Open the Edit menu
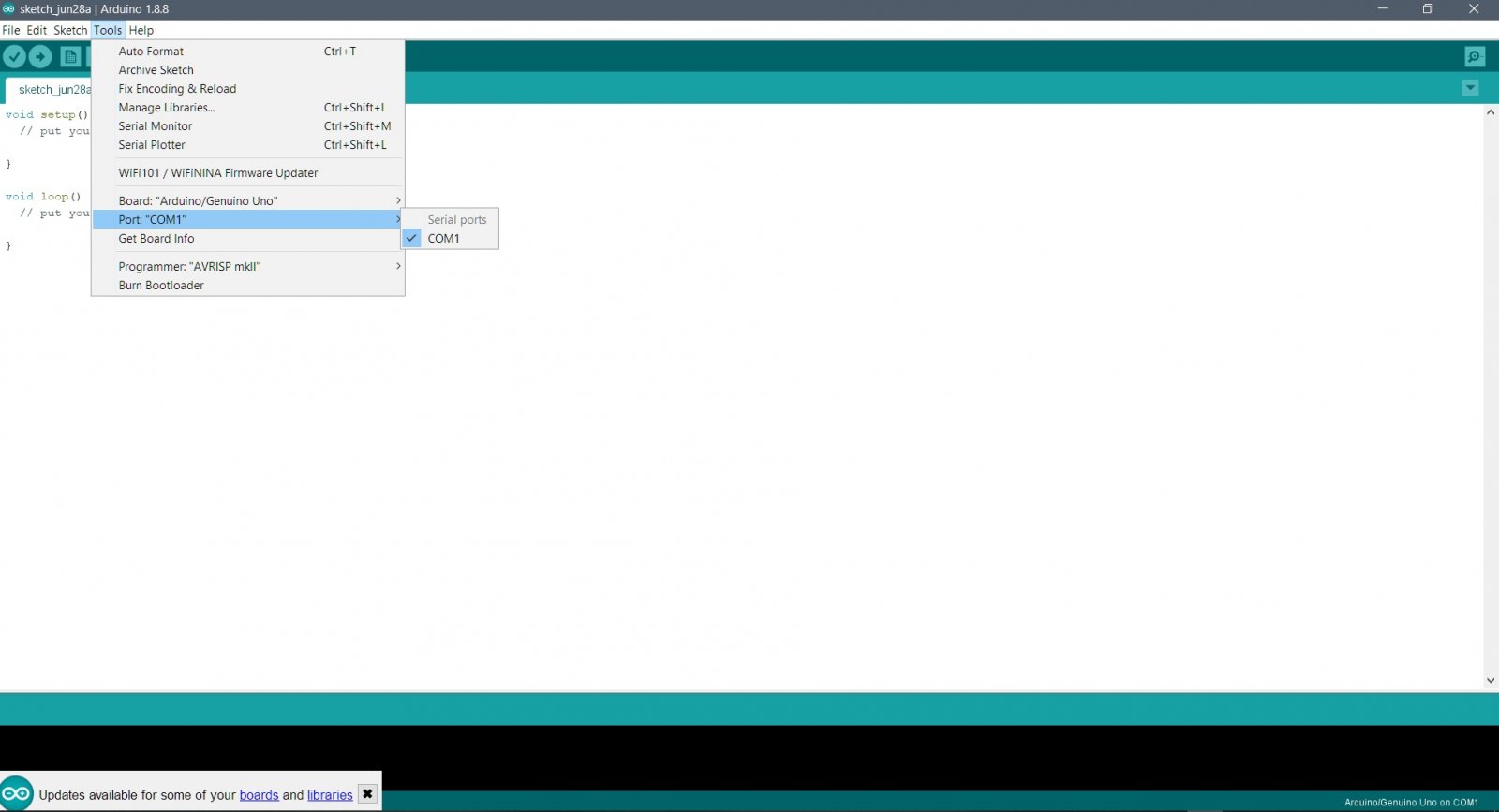Screen dimensions: 1499x812 (37, 30)
